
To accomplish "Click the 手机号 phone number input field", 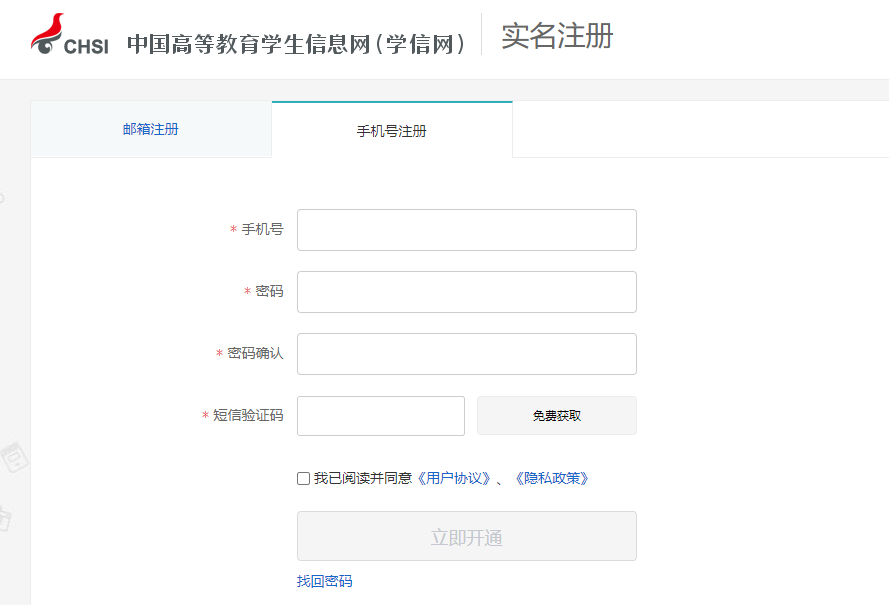I will (x=466, y=229).
